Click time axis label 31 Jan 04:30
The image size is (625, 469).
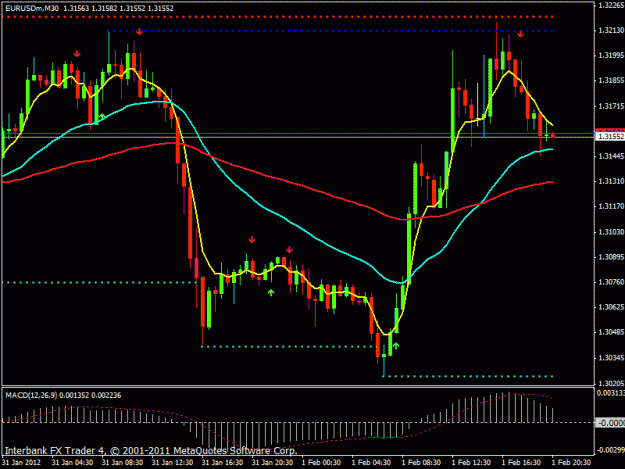(72, 462)
